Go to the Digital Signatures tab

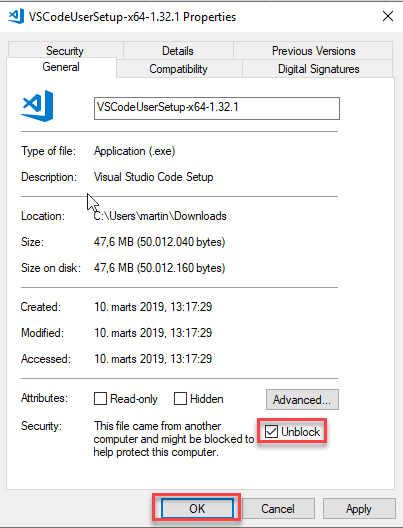point(318,69)
